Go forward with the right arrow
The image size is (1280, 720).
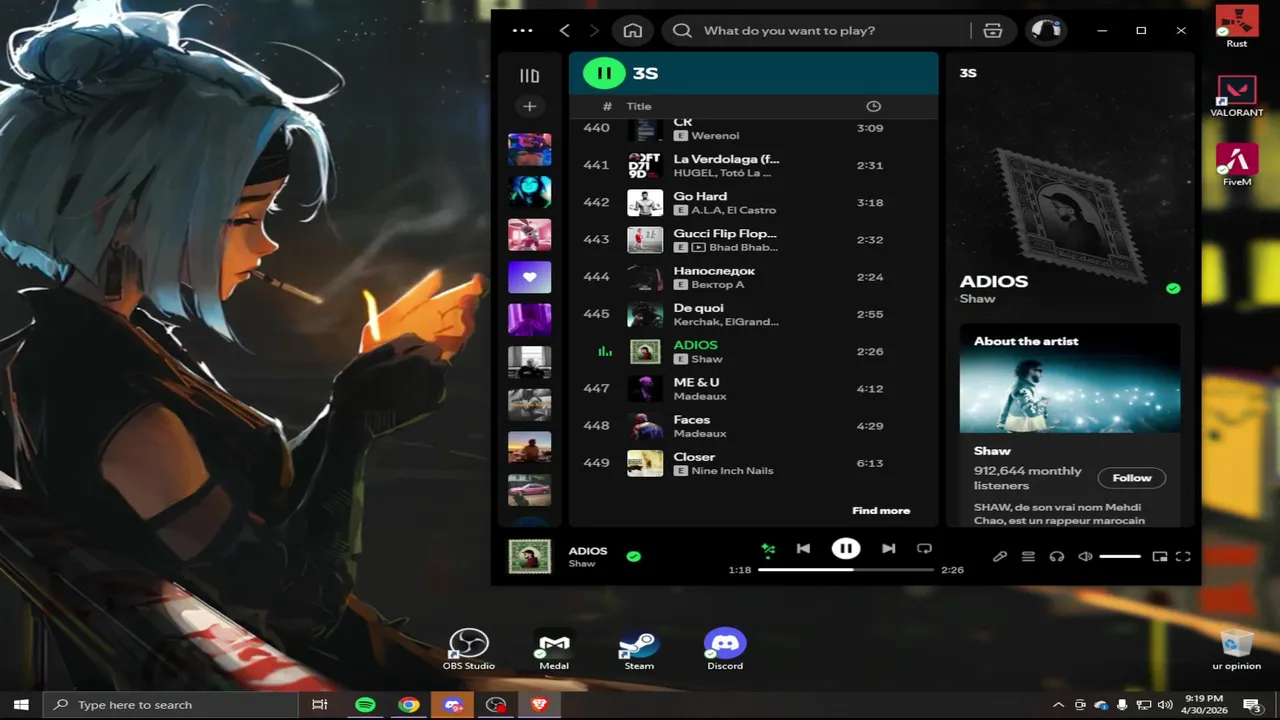pyautogui.click(x=594, y=30)
